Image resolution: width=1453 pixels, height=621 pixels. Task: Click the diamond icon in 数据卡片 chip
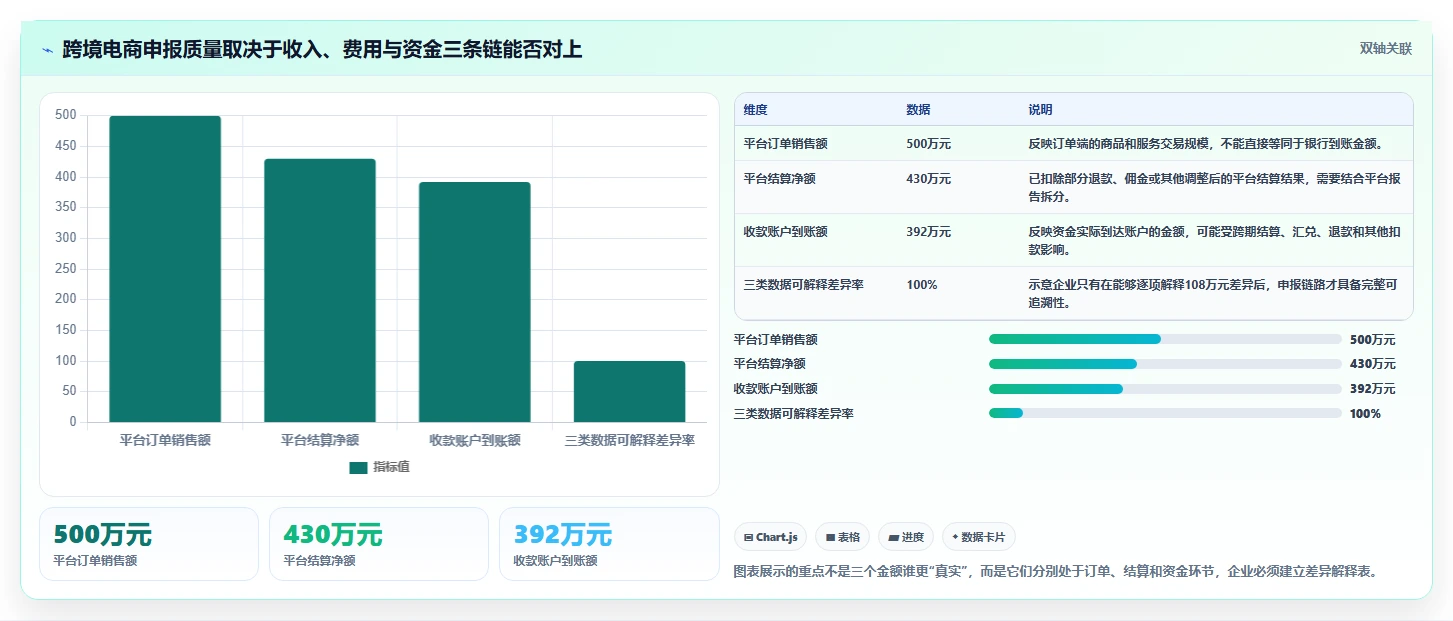[956, 537]
